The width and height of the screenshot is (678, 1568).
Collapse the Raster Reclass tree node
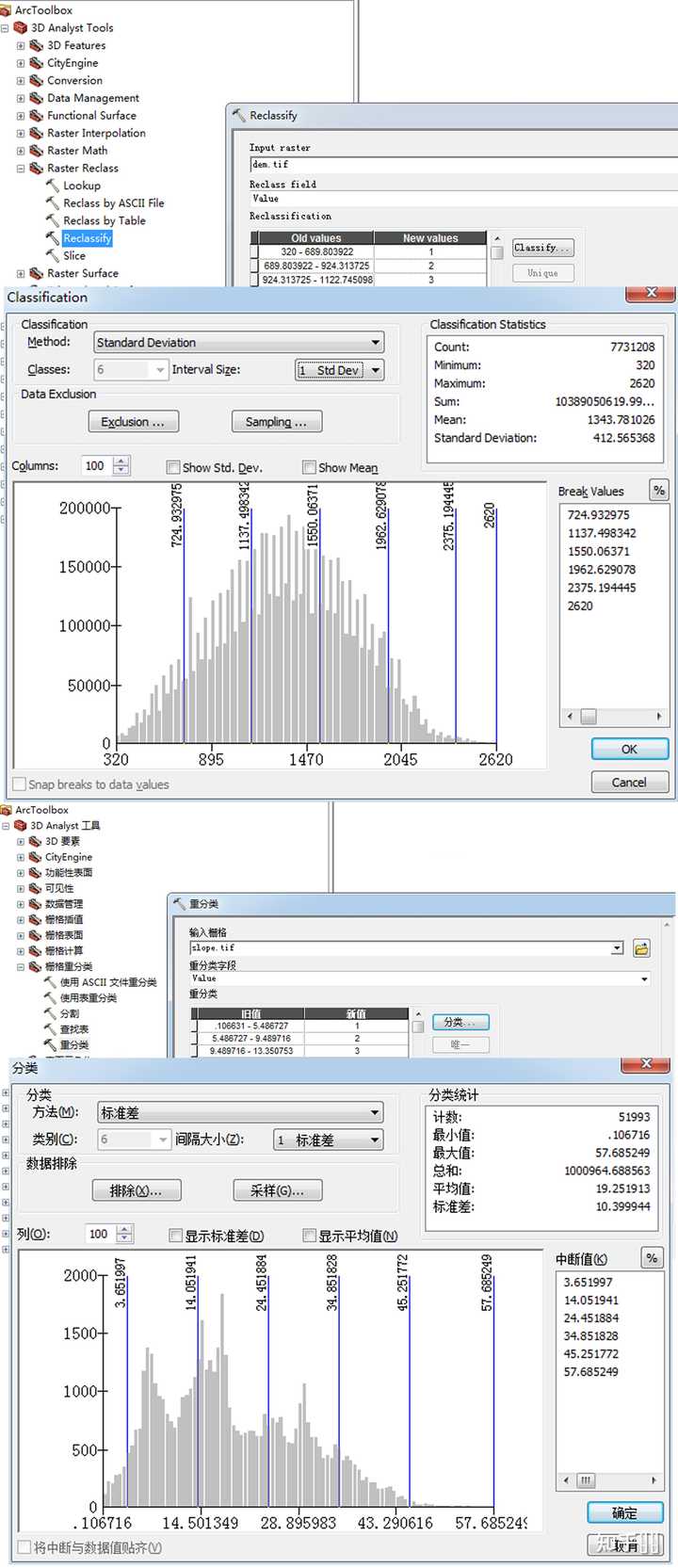[21, 169]
